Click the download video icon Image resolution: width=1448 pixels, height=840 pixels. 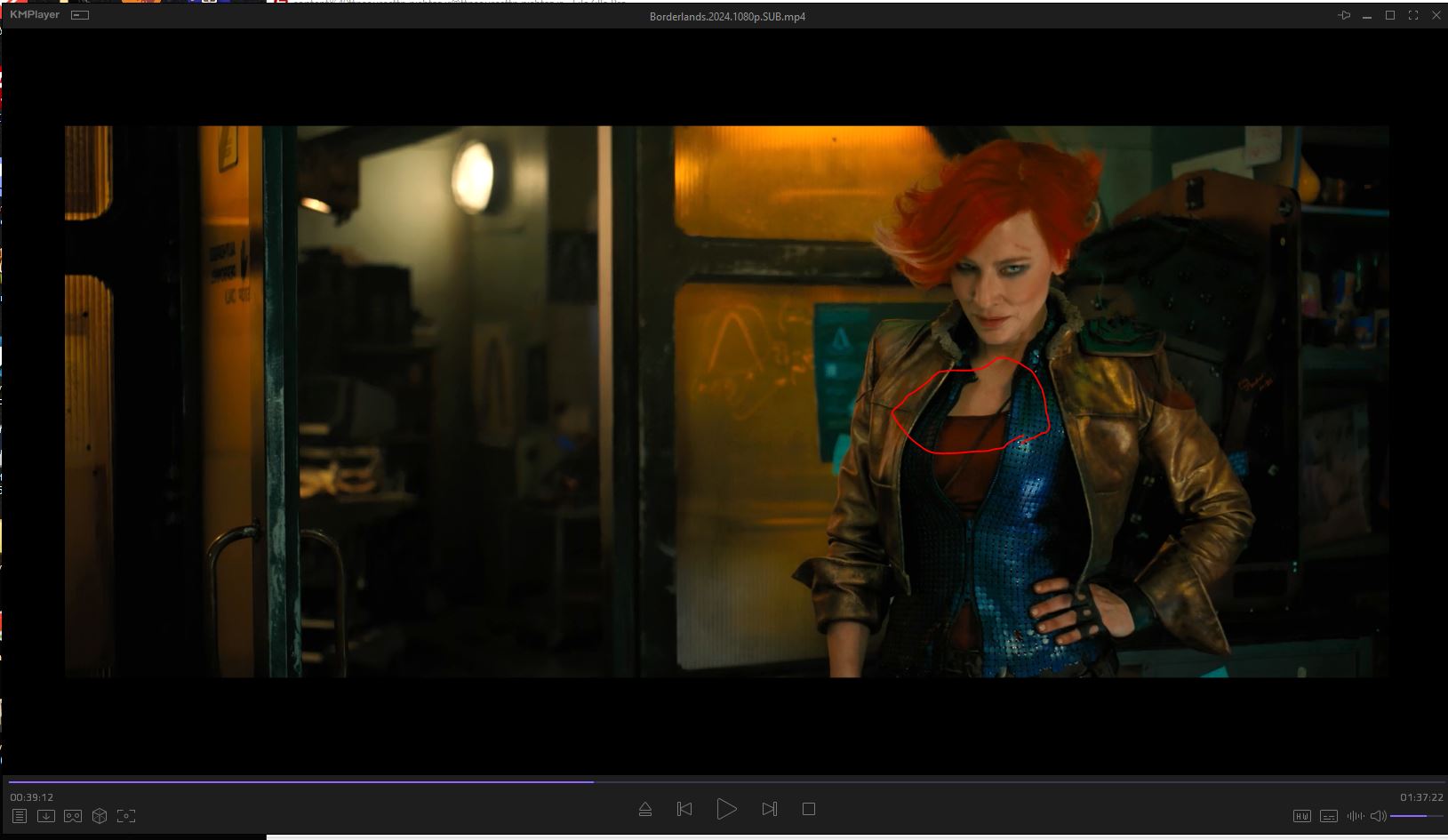click(46, 816)
